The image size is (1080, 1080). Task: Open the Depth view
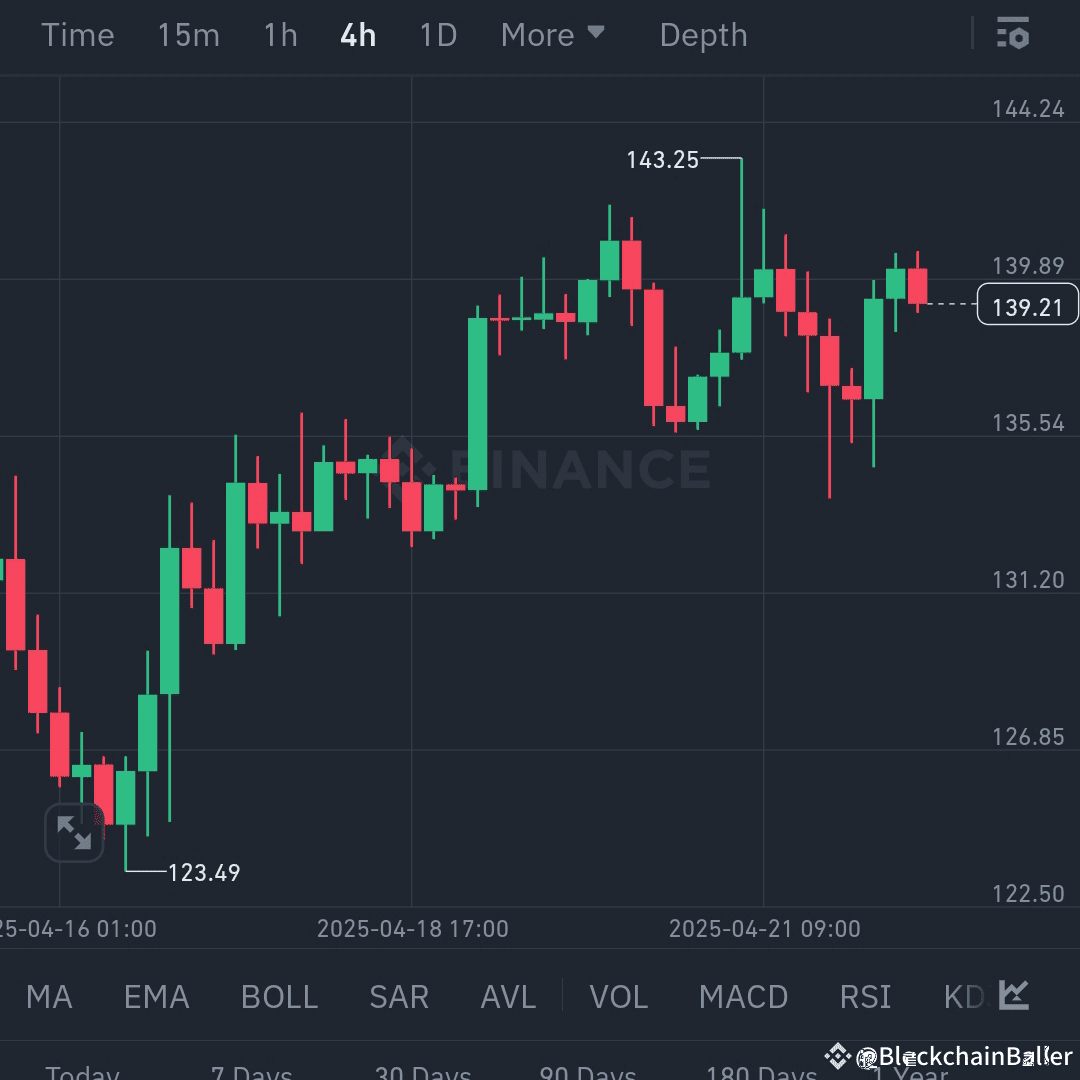pyautogui.click(x=703, y=35)
